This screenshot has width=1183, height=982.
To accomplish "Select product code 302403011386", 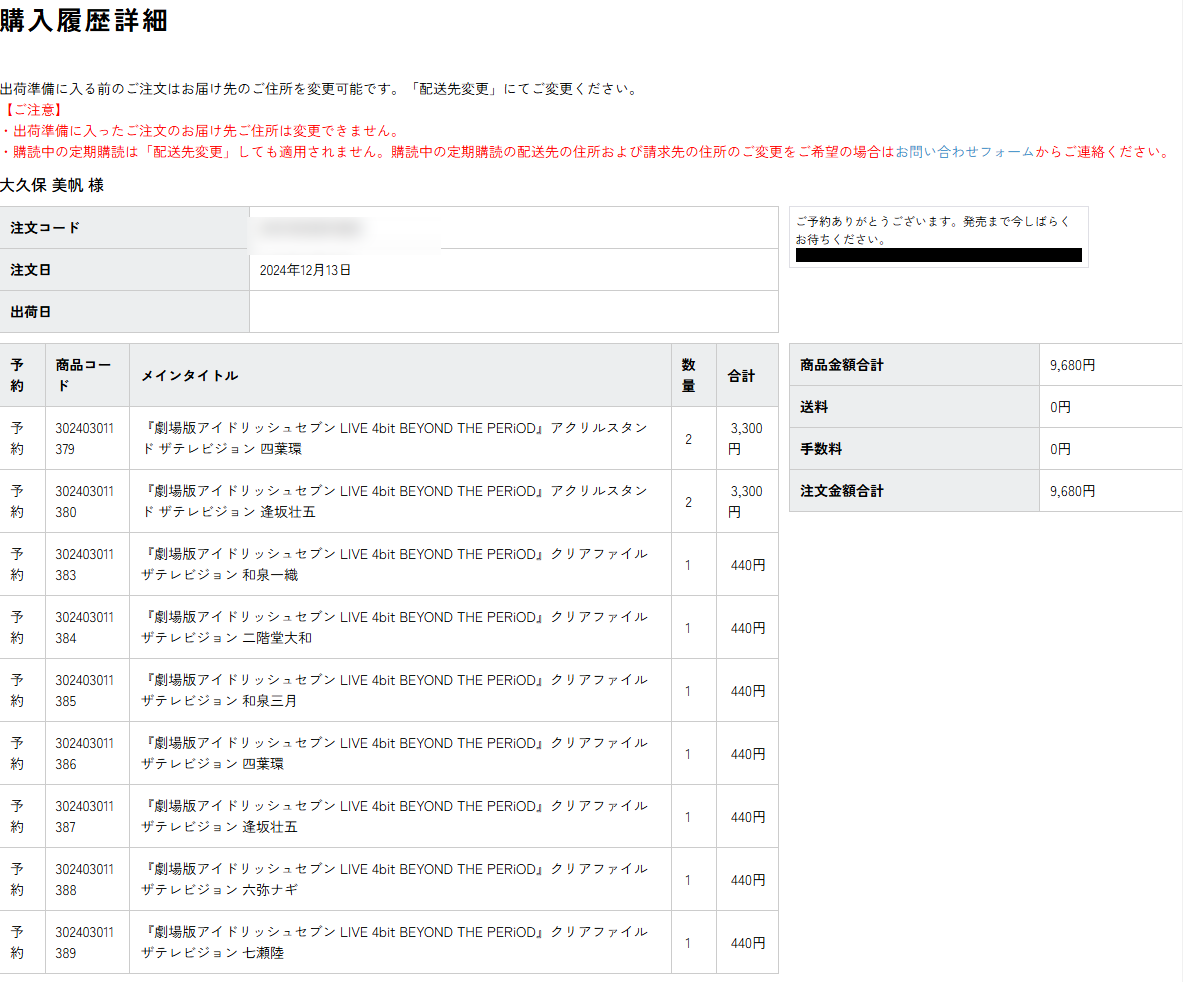I will [x=84, y=753].
